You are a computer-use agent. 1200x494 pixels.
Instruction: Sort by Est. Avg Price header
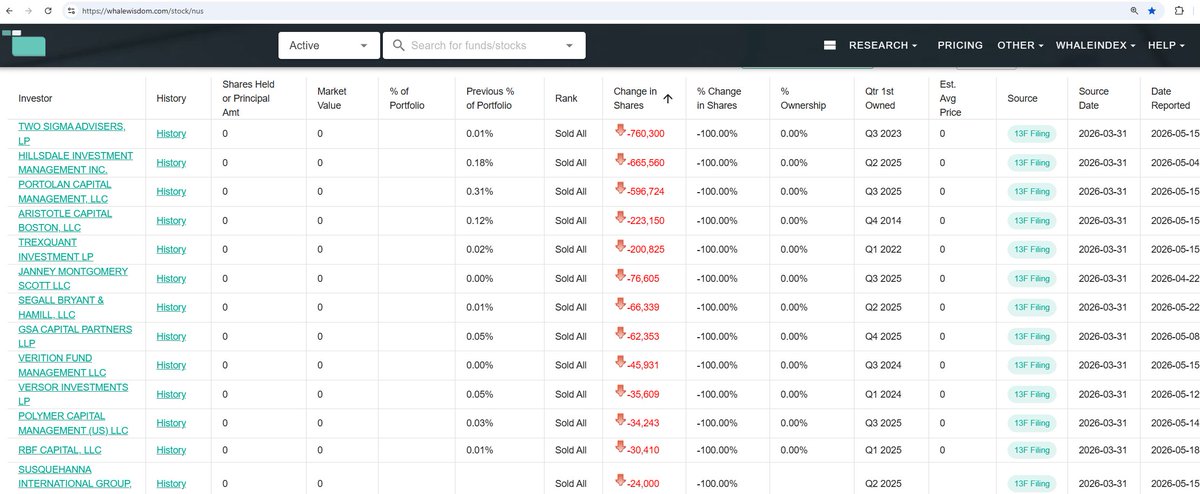click(952, 98)
